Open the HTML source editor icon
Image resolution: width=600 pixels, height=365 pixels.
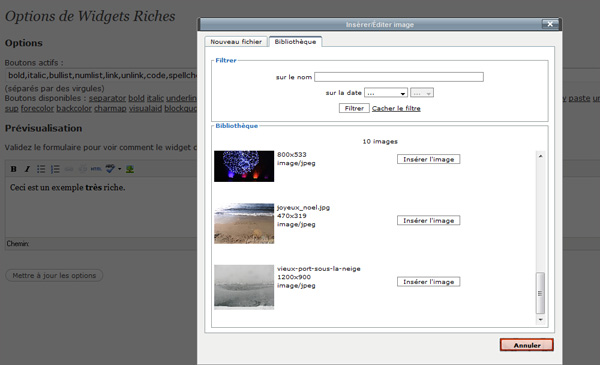tap(96, 169)
